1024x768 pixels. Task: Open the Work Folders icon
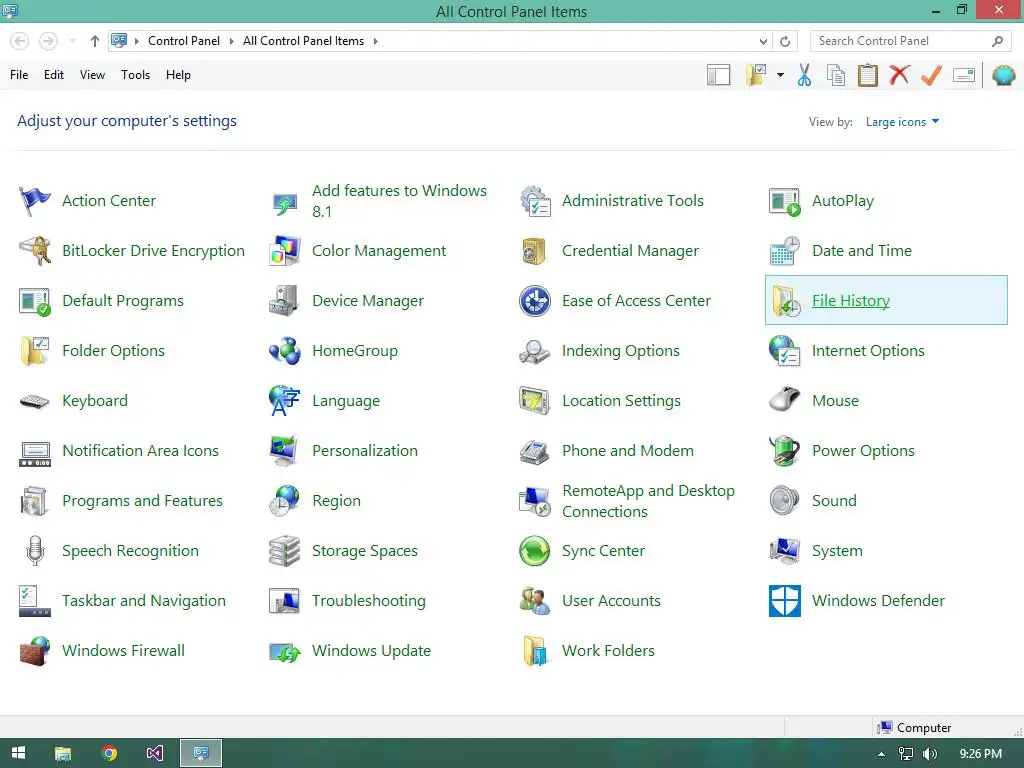535,650
